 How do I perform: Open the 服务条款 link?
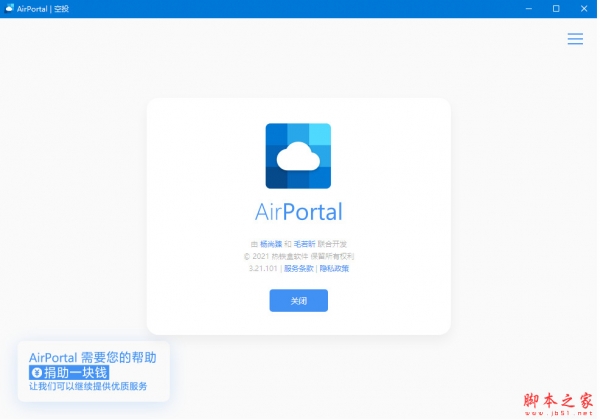point(298,269)
